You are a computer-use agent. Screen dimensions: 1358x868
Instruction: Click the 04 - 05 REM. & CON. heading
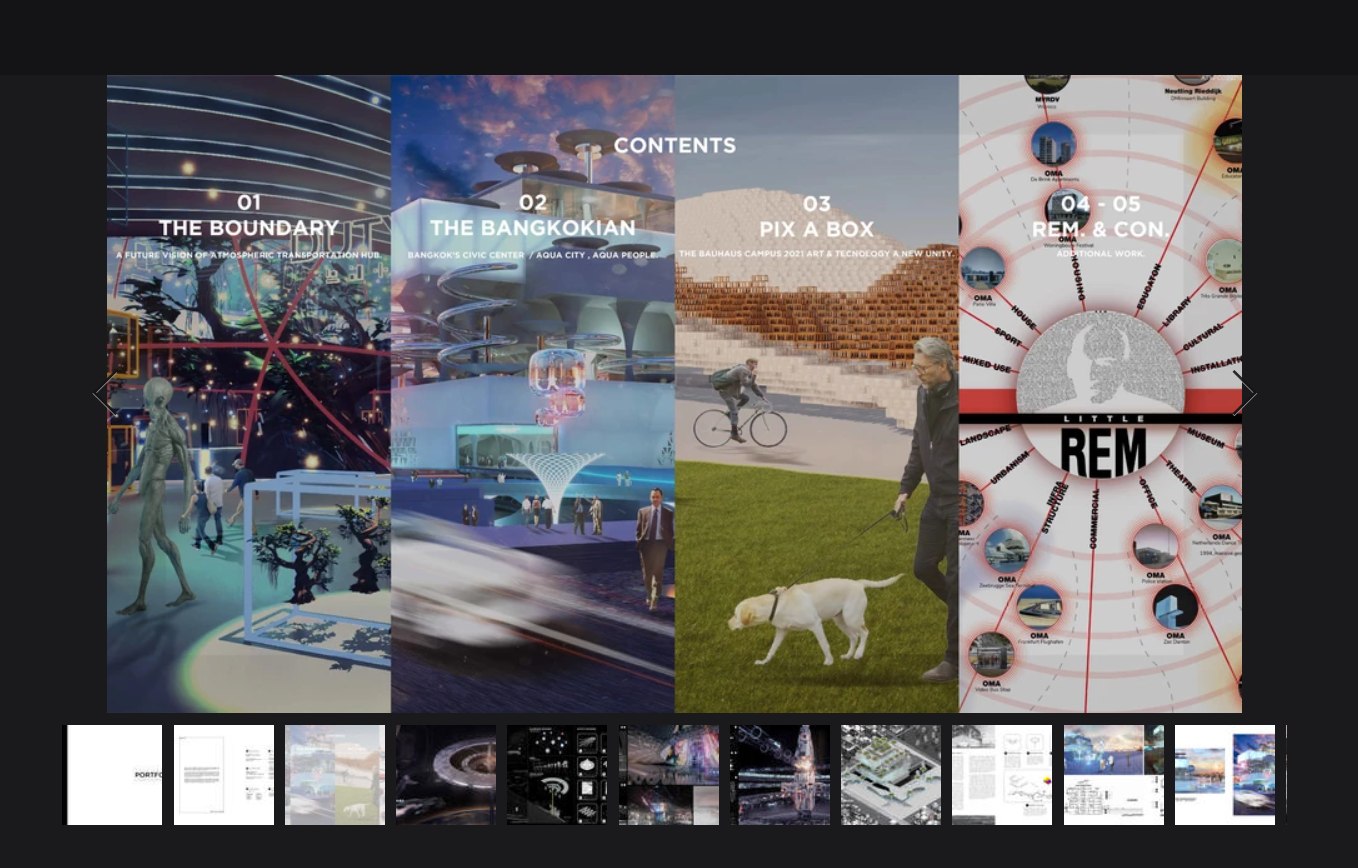pyautogui.click(x=1100, y=218)
